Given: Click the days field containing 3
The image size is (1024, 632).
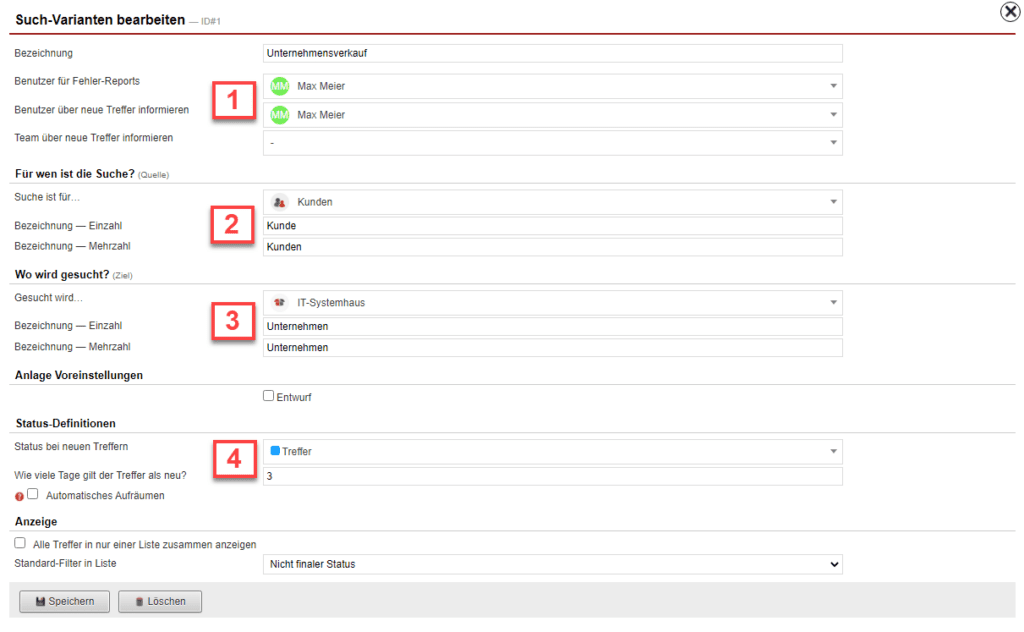Looking at the screenshot, I should (x=553, y=476).
